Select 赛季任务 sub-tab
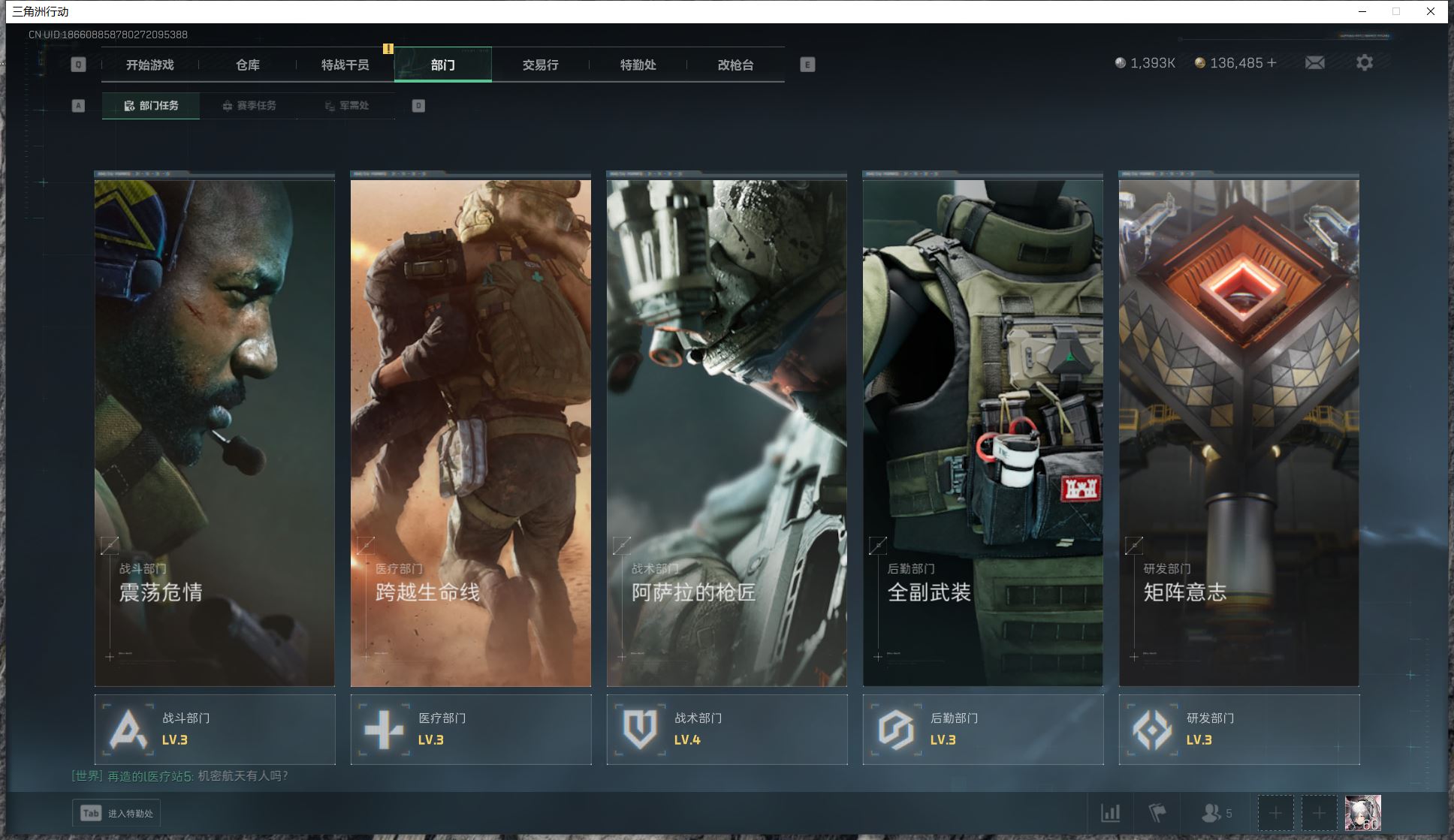1454x840 pixels. tap(249, 106)
